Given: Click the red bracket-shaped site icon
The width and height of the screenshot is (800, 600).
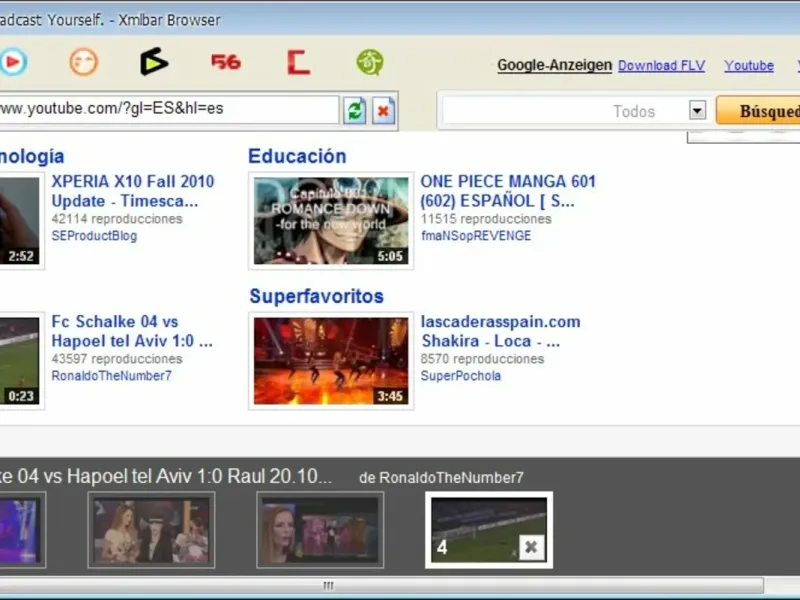Looking at the screenshot, I should click(298, 62).
